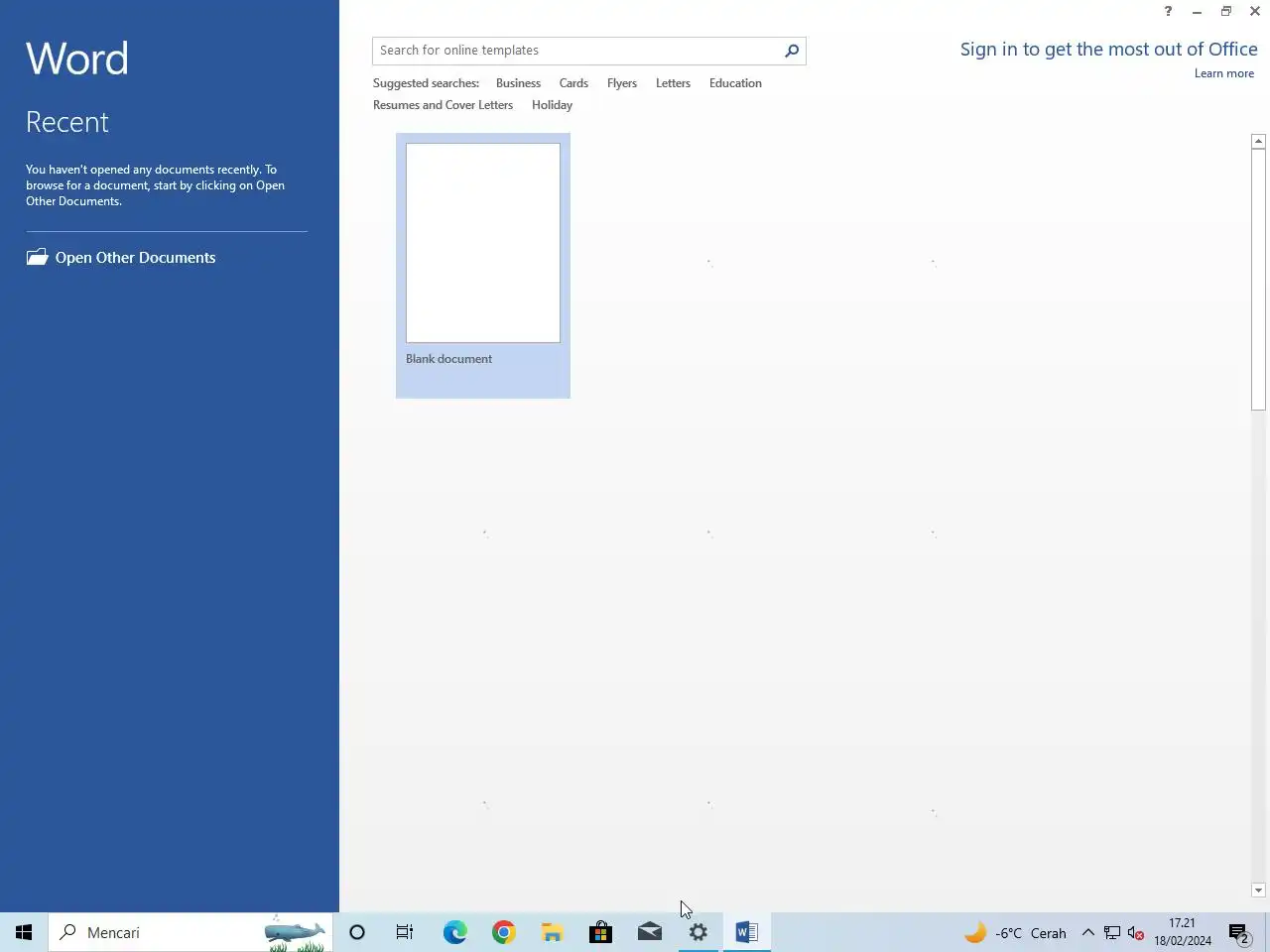Click the clock showing 17.21
The image size is (1270, 952).
point(1182,923)
